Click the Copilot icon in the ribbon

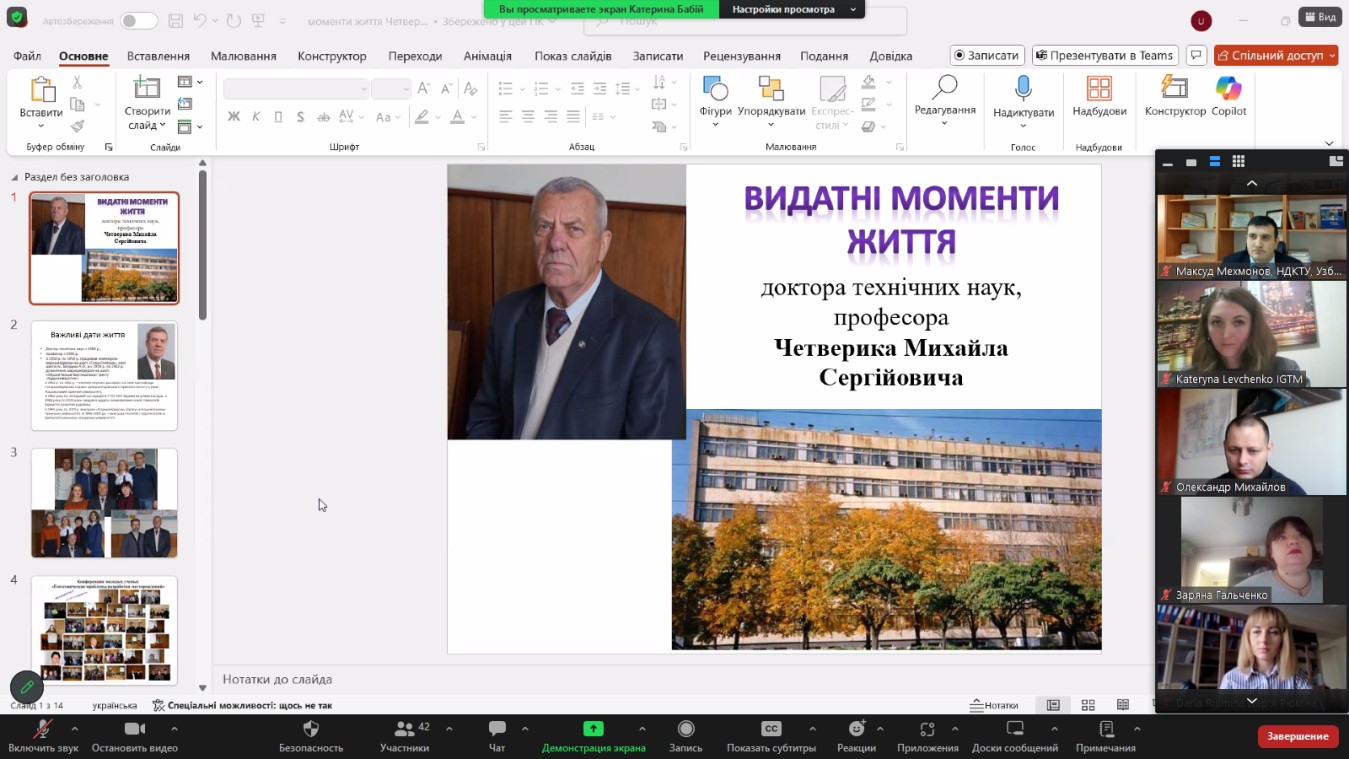tap(1228, 90)
